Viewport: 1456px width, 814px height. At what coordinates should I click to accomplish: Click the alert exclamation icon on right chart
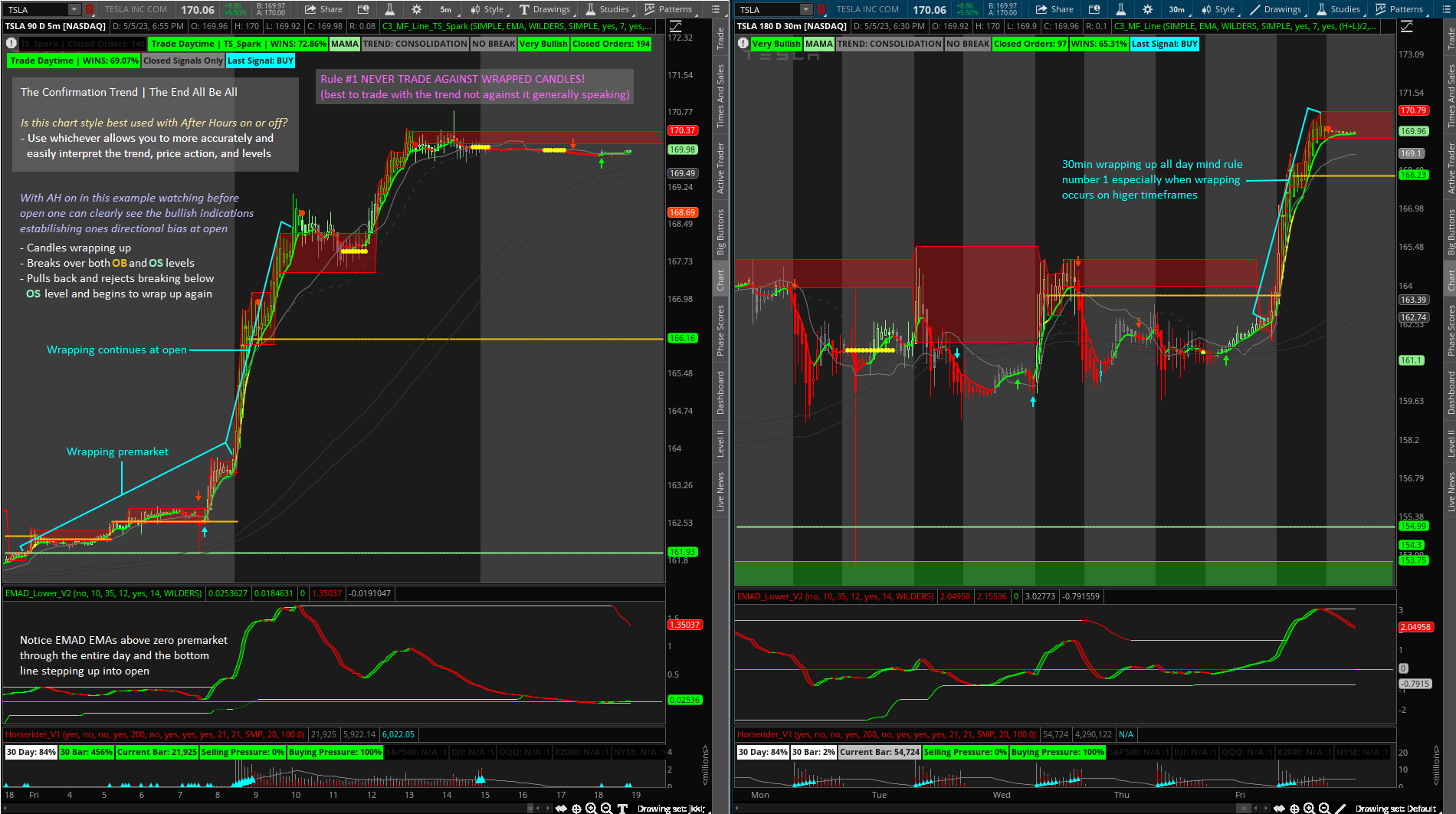(x=743, y=44)
